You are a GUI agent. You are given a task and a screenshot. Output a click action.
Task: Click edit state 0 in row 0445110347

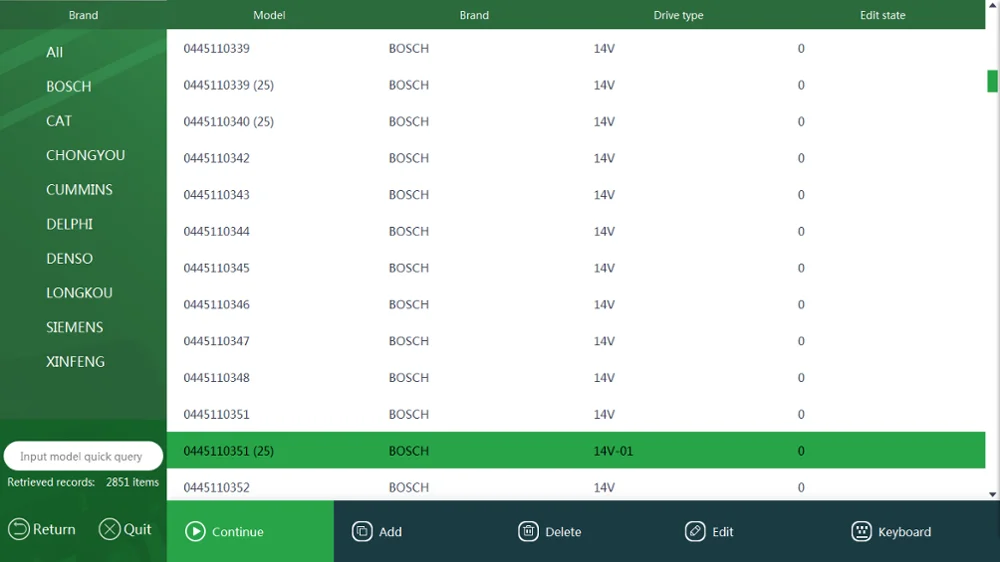[801, 341]
